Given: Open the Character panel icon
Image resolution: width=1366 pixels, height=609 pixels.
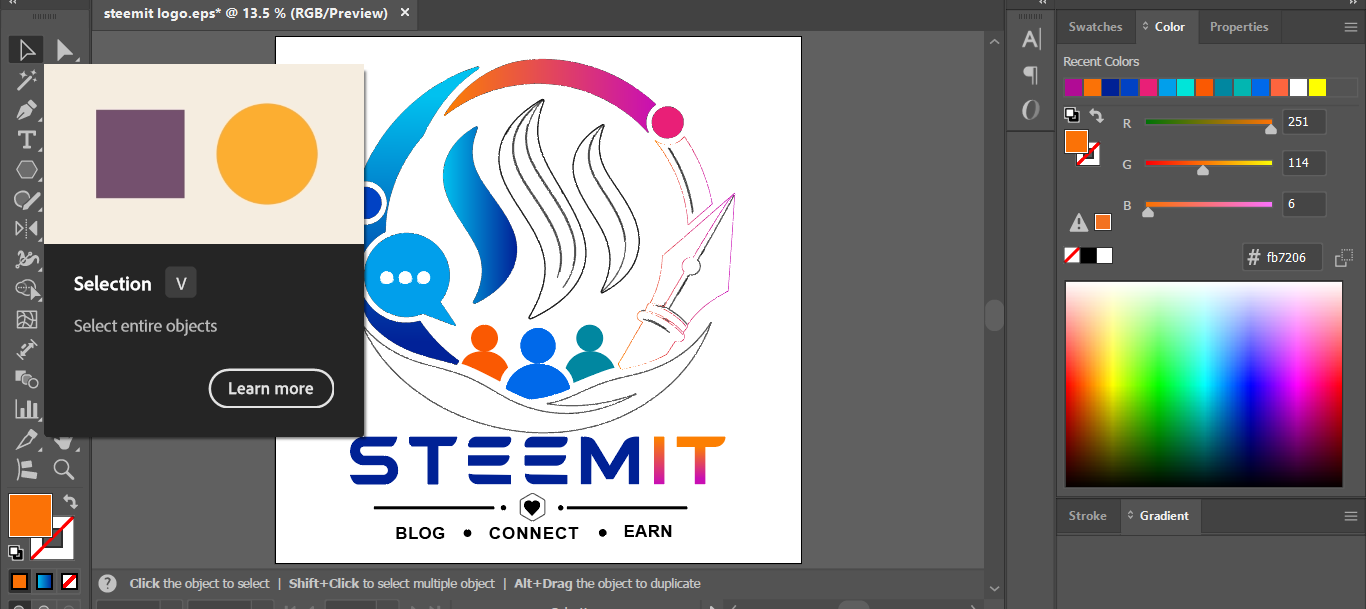Looking at the screenshot, I should pos(1031,39).
